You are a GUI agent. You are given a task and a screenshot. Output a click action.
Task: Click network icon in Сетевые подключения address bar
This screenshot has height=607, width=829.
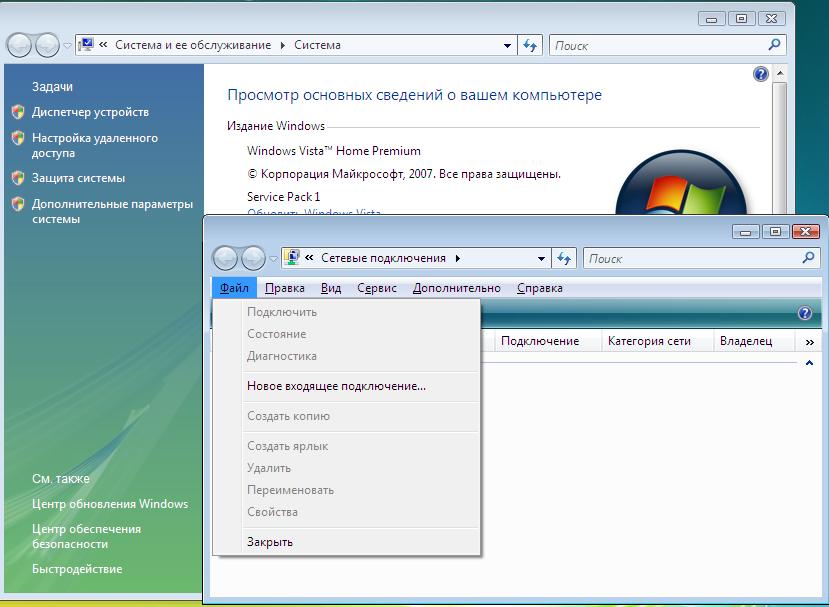click(292, 257)
